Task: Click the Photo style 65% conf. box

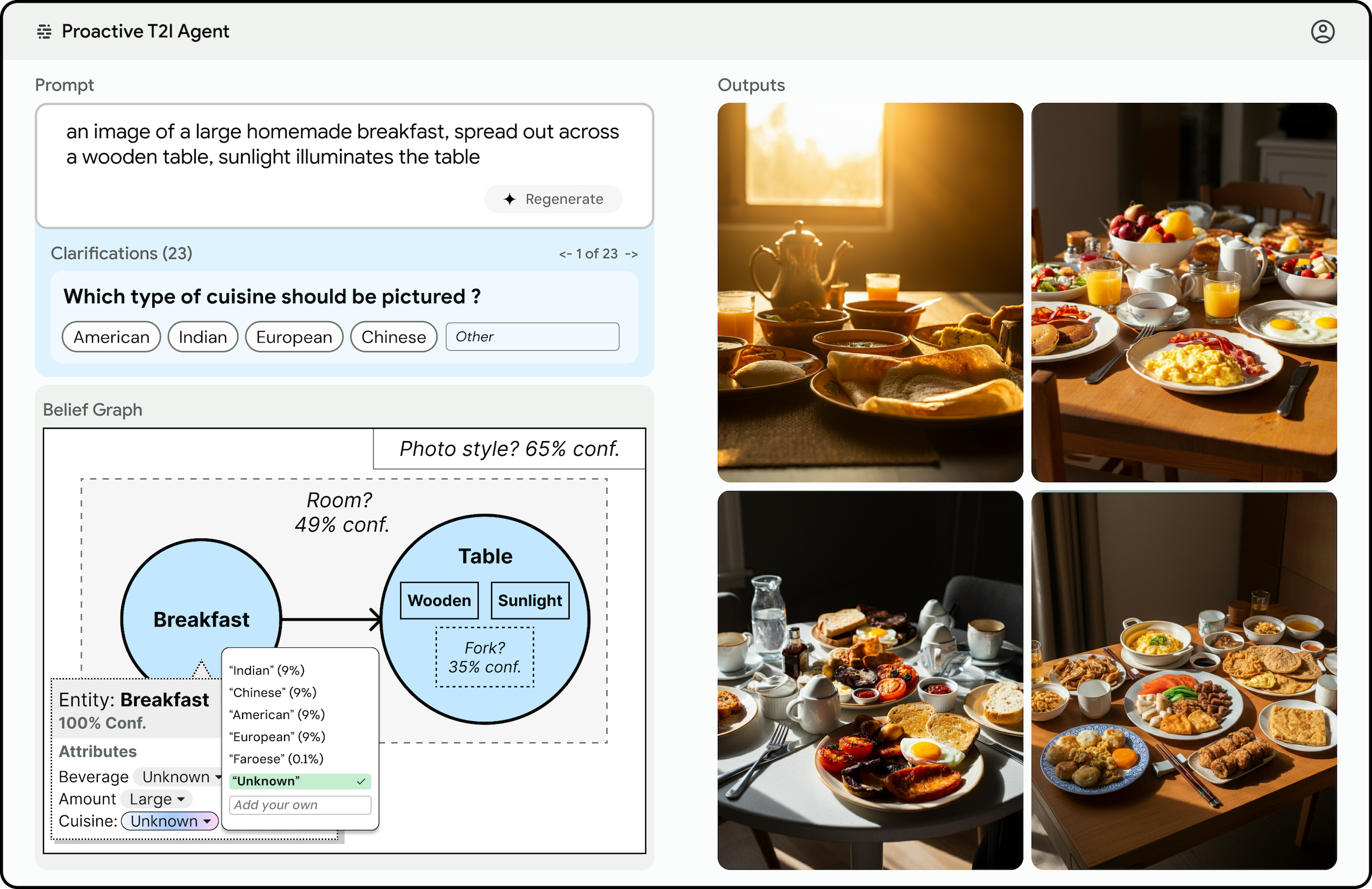Action: (x=509, y=449)
